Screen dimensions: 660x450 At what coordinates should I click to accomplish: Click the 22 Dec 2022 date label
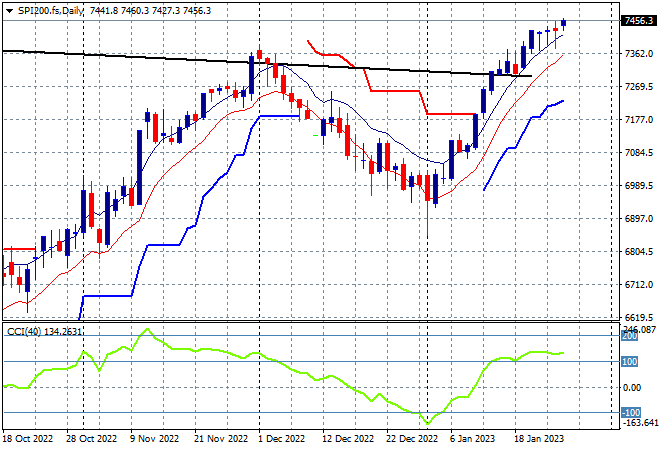tap(412, 439)
